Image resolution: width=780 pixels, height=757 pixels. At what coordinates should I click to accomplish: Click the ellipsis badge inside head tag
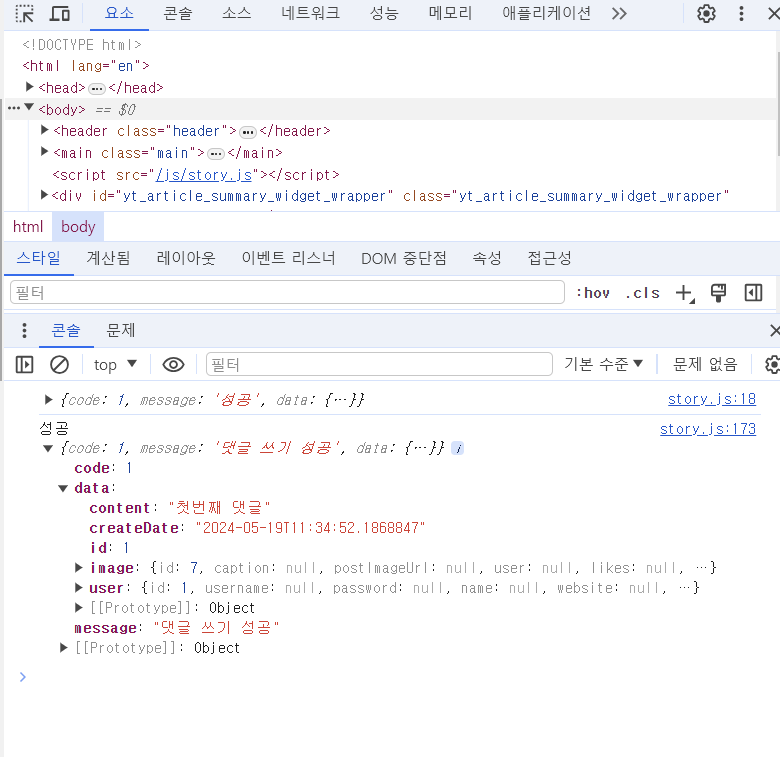(97, 89)
